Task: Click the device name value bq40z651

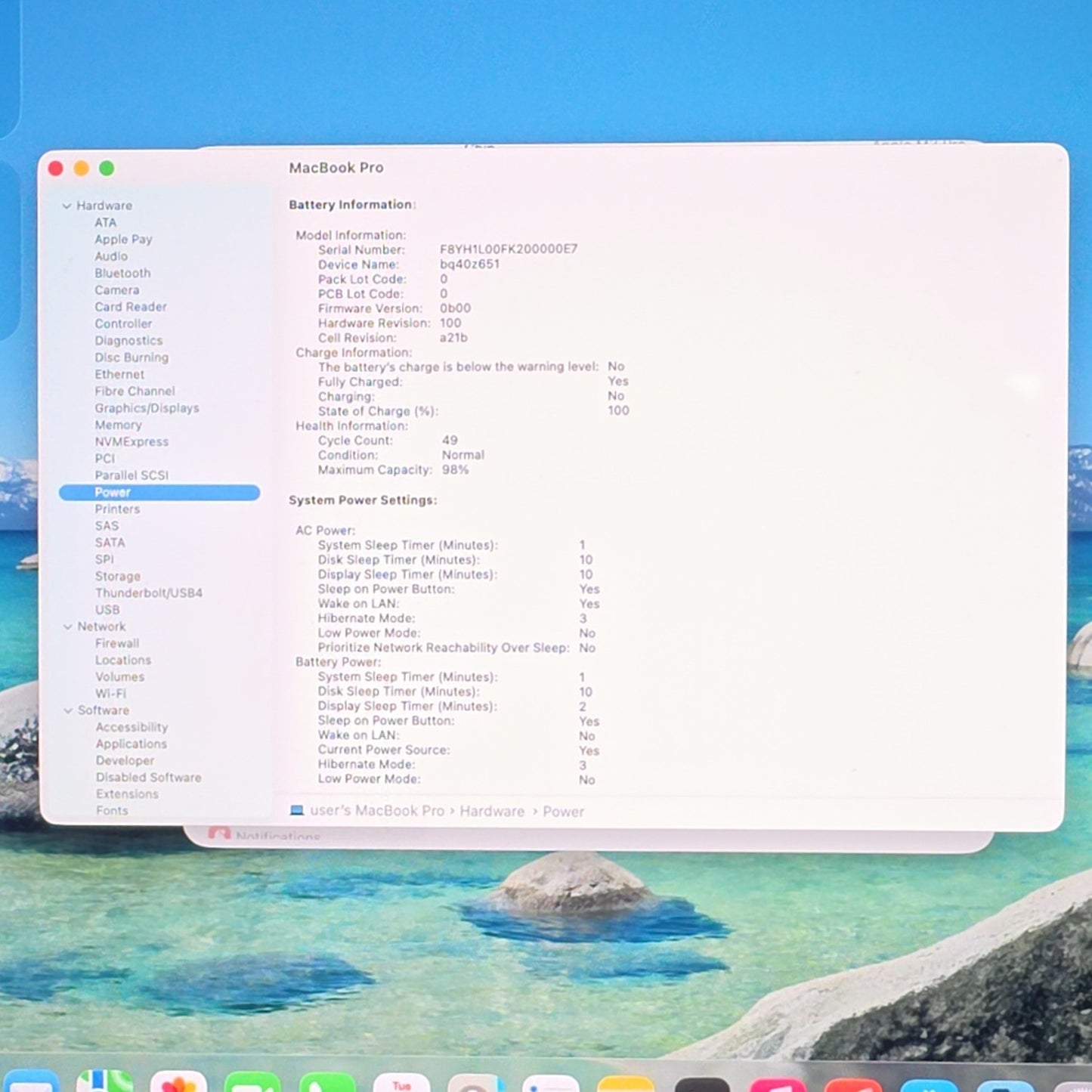Action: [469, 264]
